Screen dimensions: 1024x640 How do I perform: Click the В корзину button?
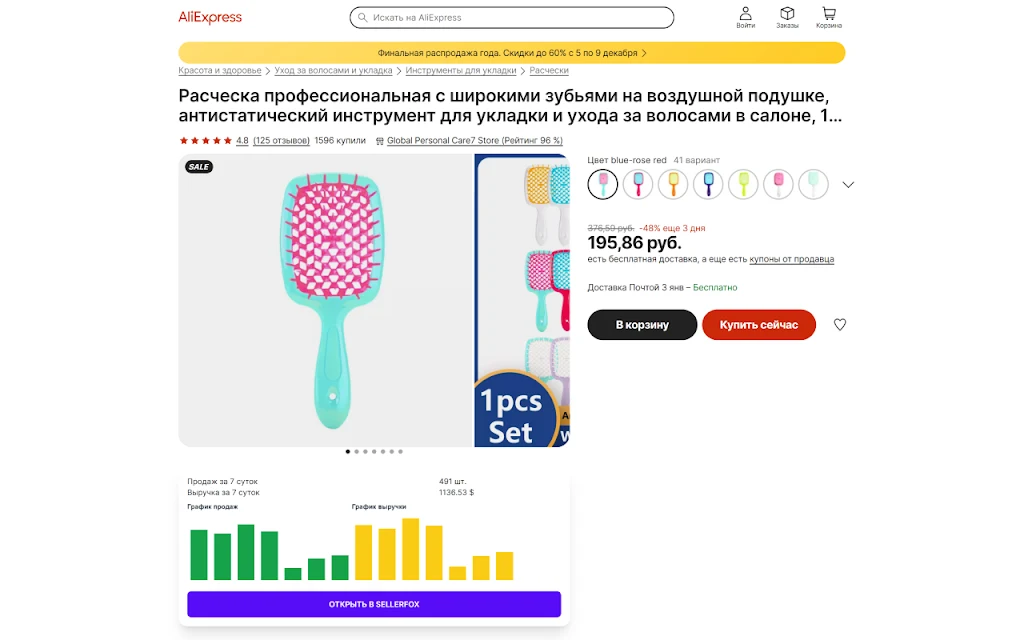(642, 325)
